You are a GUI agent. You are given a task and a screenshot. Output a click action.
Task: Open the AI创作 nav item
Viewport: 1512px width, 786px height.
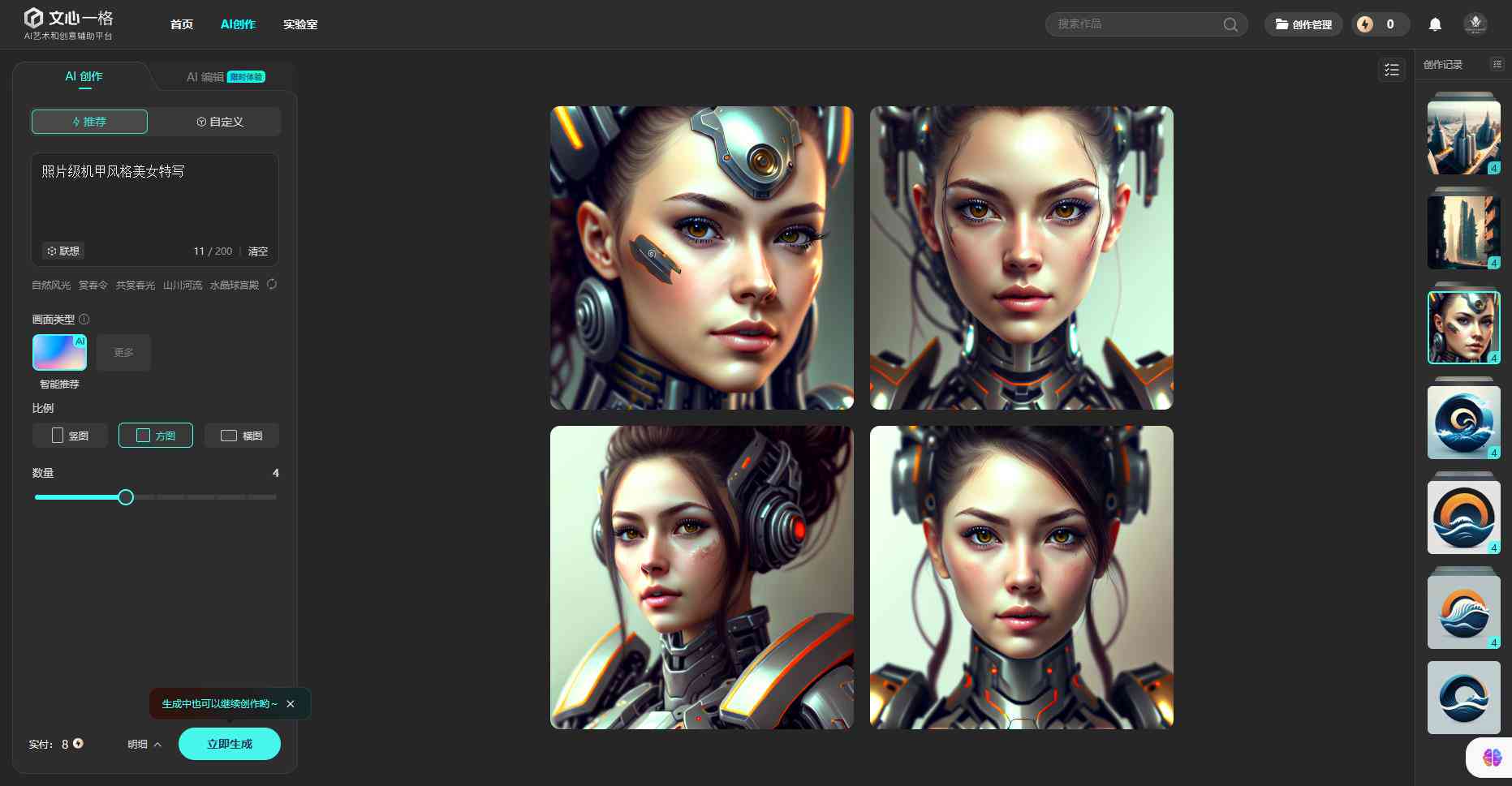[x=238, y=24]
